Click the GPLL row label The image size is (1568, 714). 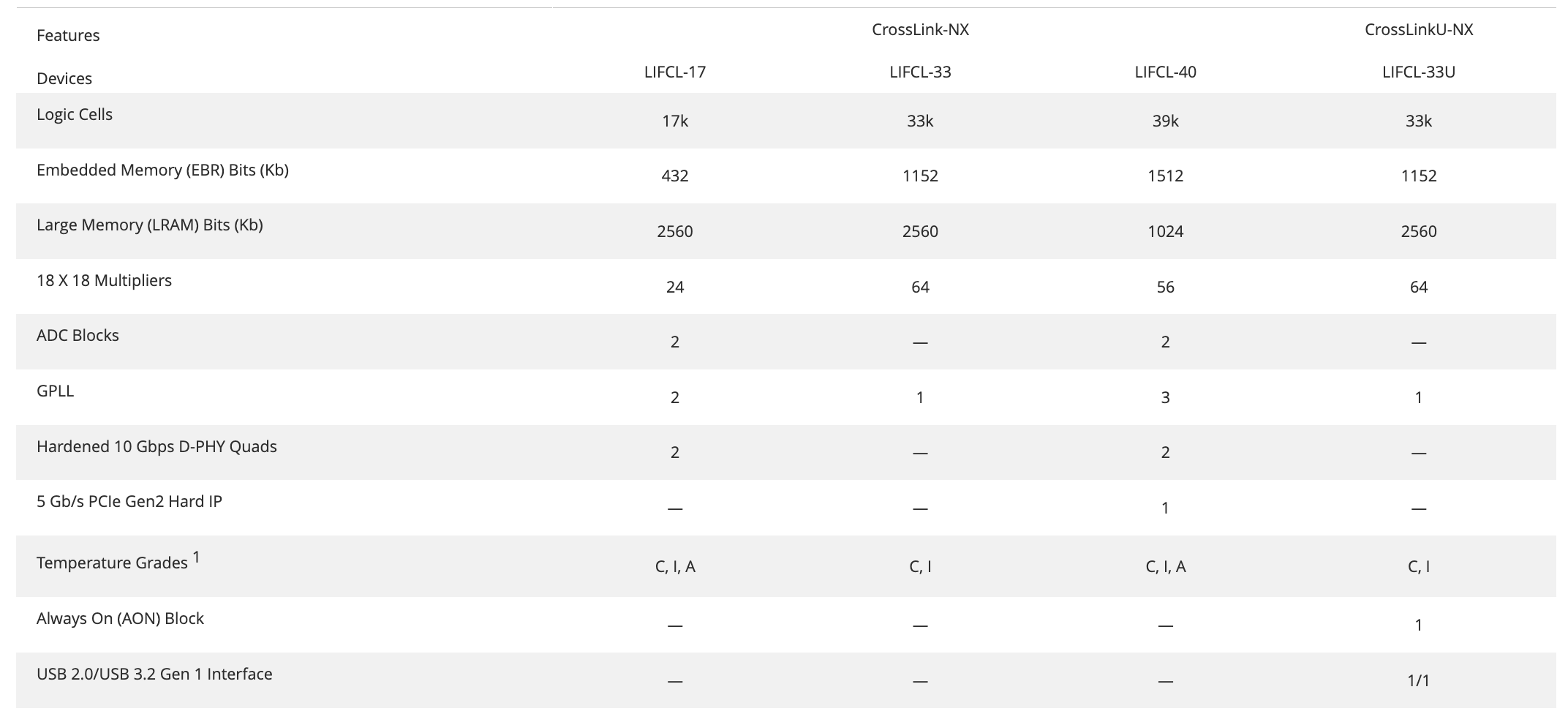tap(55, 391)
